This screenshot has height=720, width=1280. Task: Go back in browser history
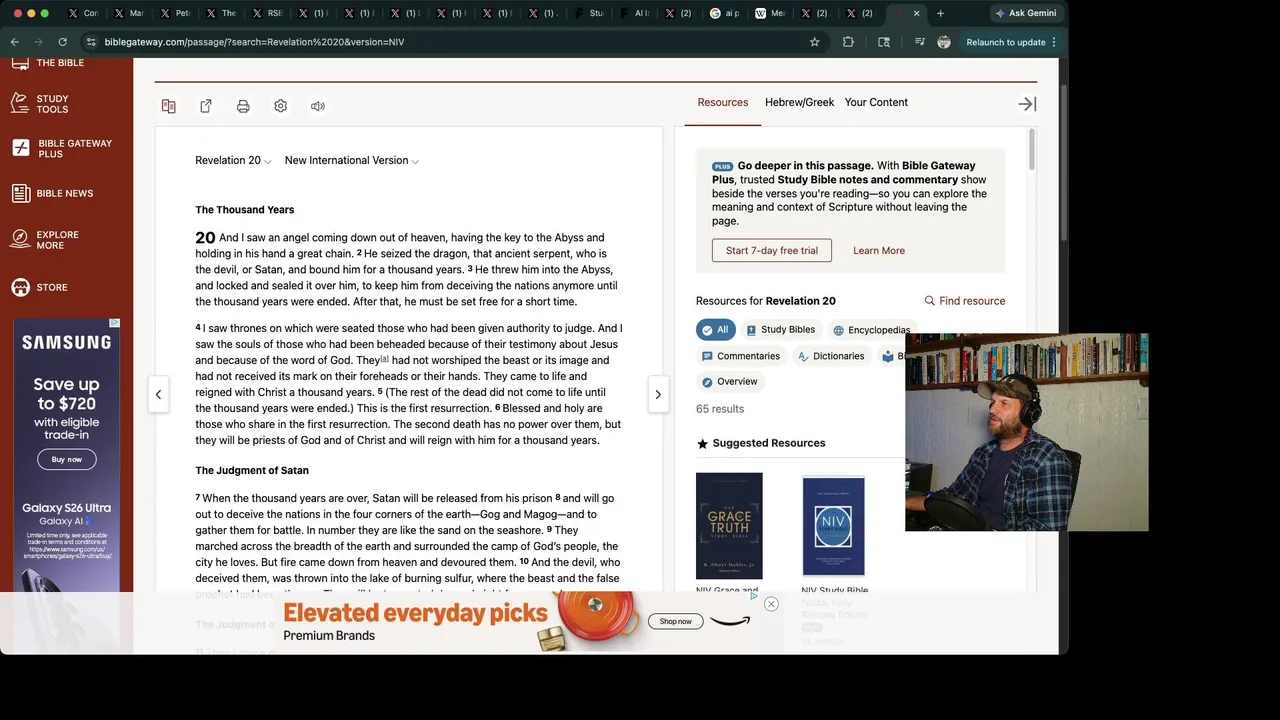[15, 42]
